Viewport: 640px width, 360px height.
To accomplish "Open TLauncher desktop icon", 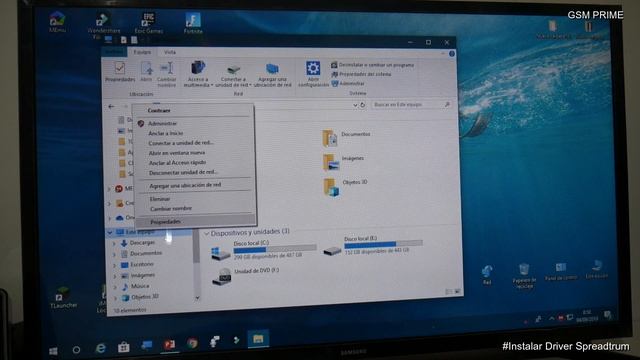I will click(63, 298).
